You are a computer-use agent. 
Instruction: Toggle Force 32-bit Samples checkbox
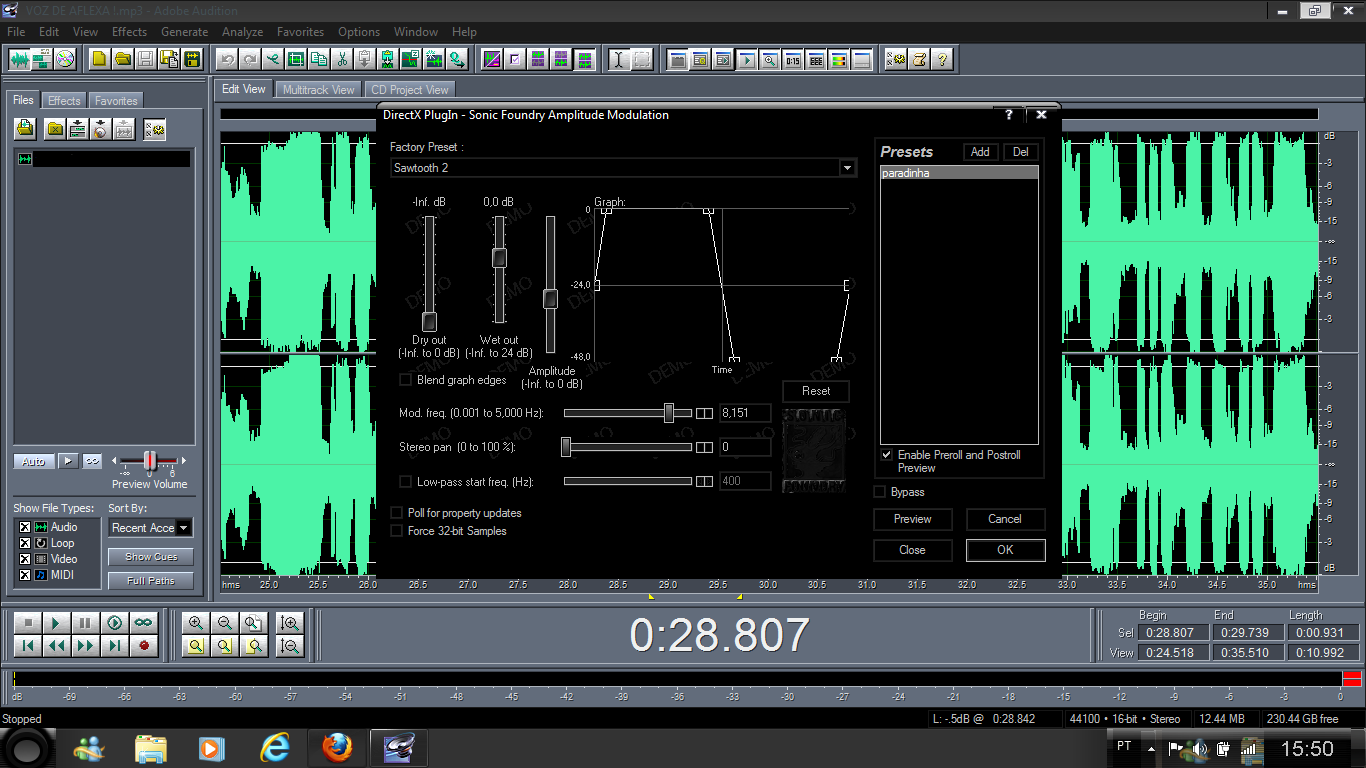pos(397,531)
